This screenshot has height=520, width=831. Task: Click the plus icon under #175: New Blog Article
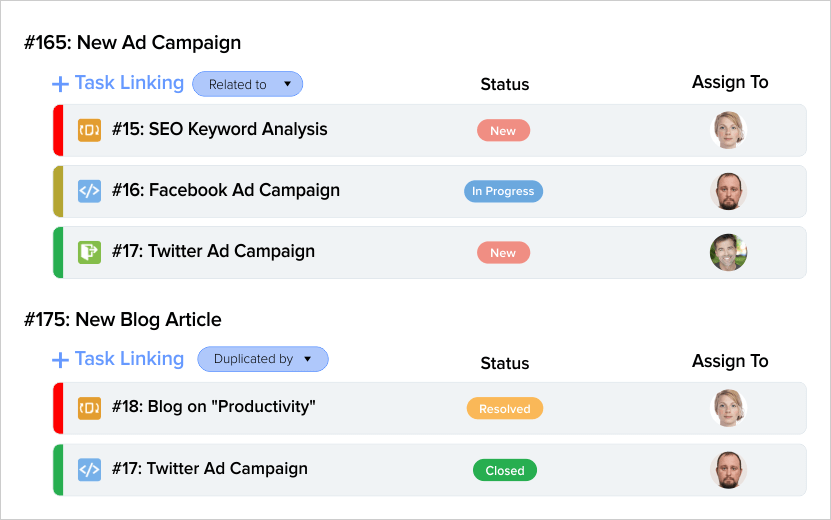pyautogui.click(x=60, y=360)
